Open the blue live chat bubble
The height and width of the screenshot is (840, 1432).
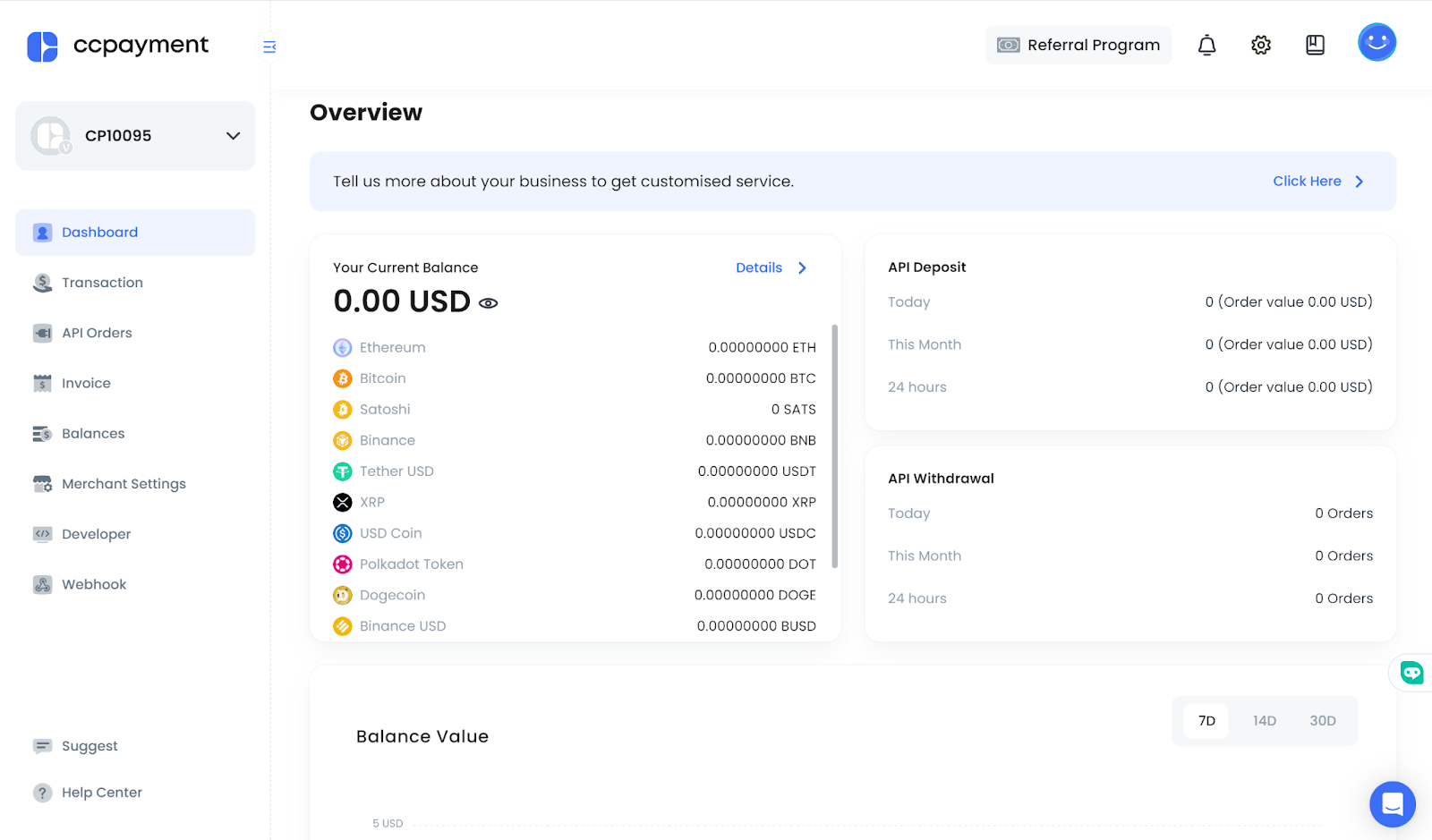pyautogui.click(x=1393, y=804)
